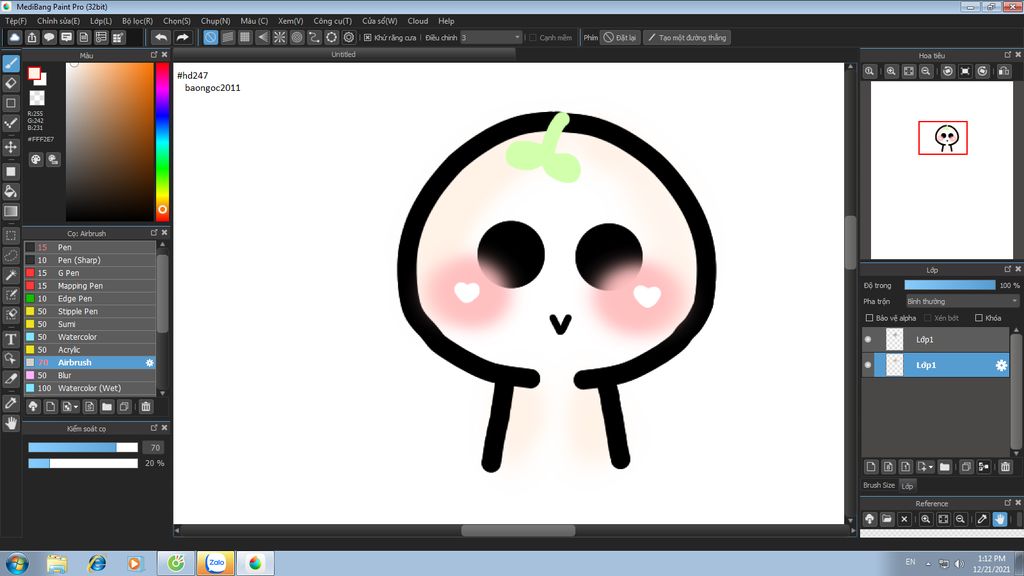Image resolution: width=1024 pixels, height=576 pixels.
Task: Adjust the brush size slider at 70
Action: coord(83,447)
